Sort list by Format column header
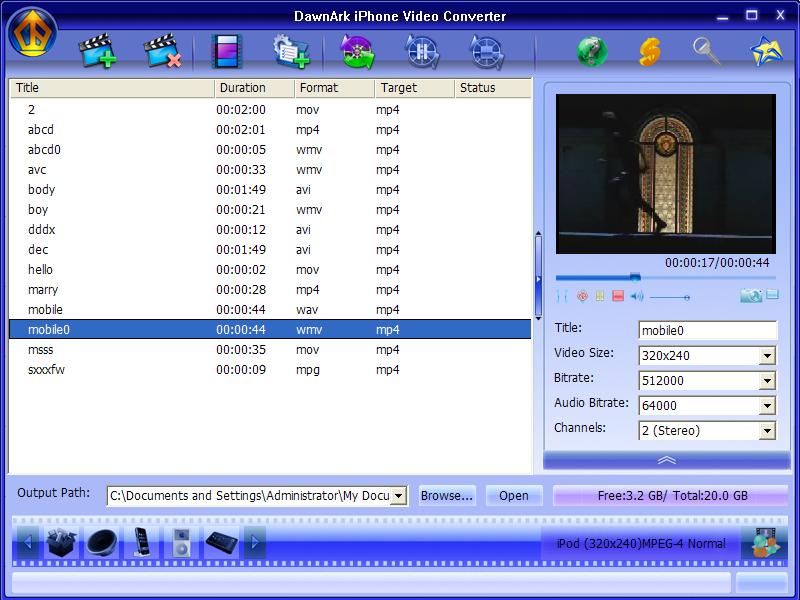 click(335, 88)
